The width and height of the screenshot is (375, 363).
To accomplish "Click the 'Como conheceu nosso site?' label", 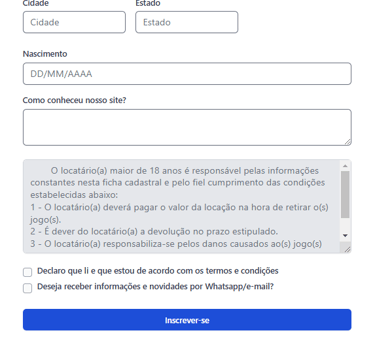I will 74,100.
